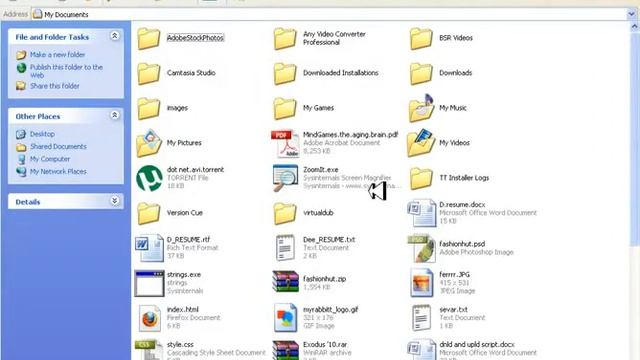Screen dimensions: 640x360
Task: Select the sevar.txt text file icon
Action: [x=421, y=318]
